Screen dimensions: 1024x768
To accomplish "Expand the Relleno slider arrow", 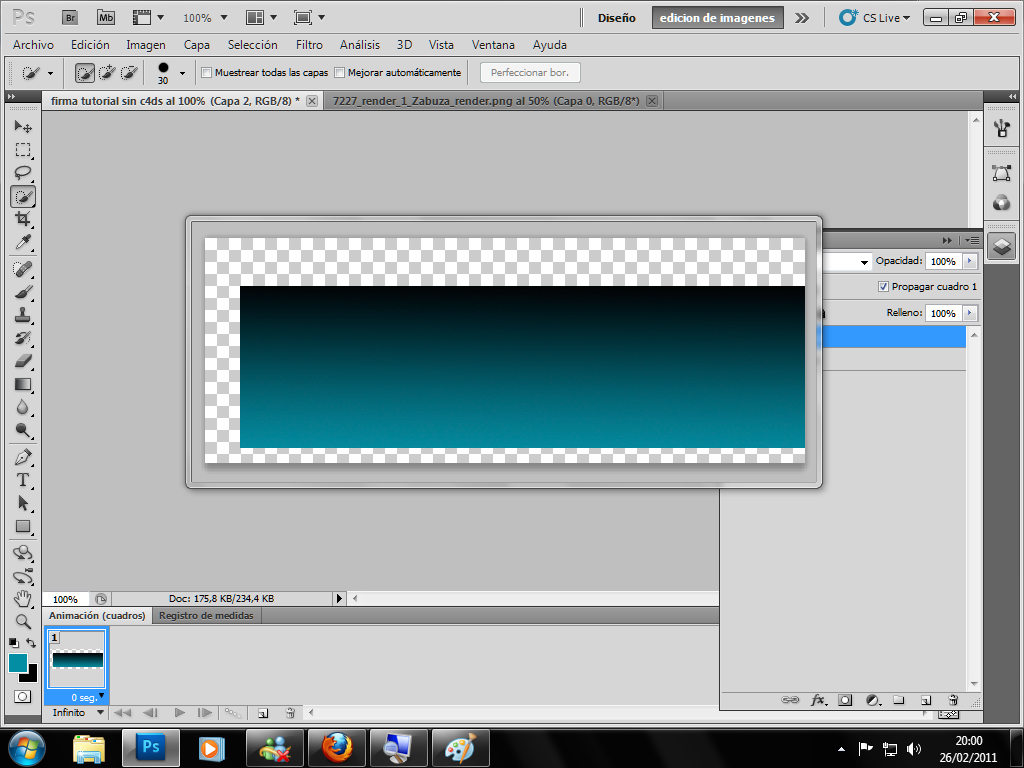I will 970,313.
